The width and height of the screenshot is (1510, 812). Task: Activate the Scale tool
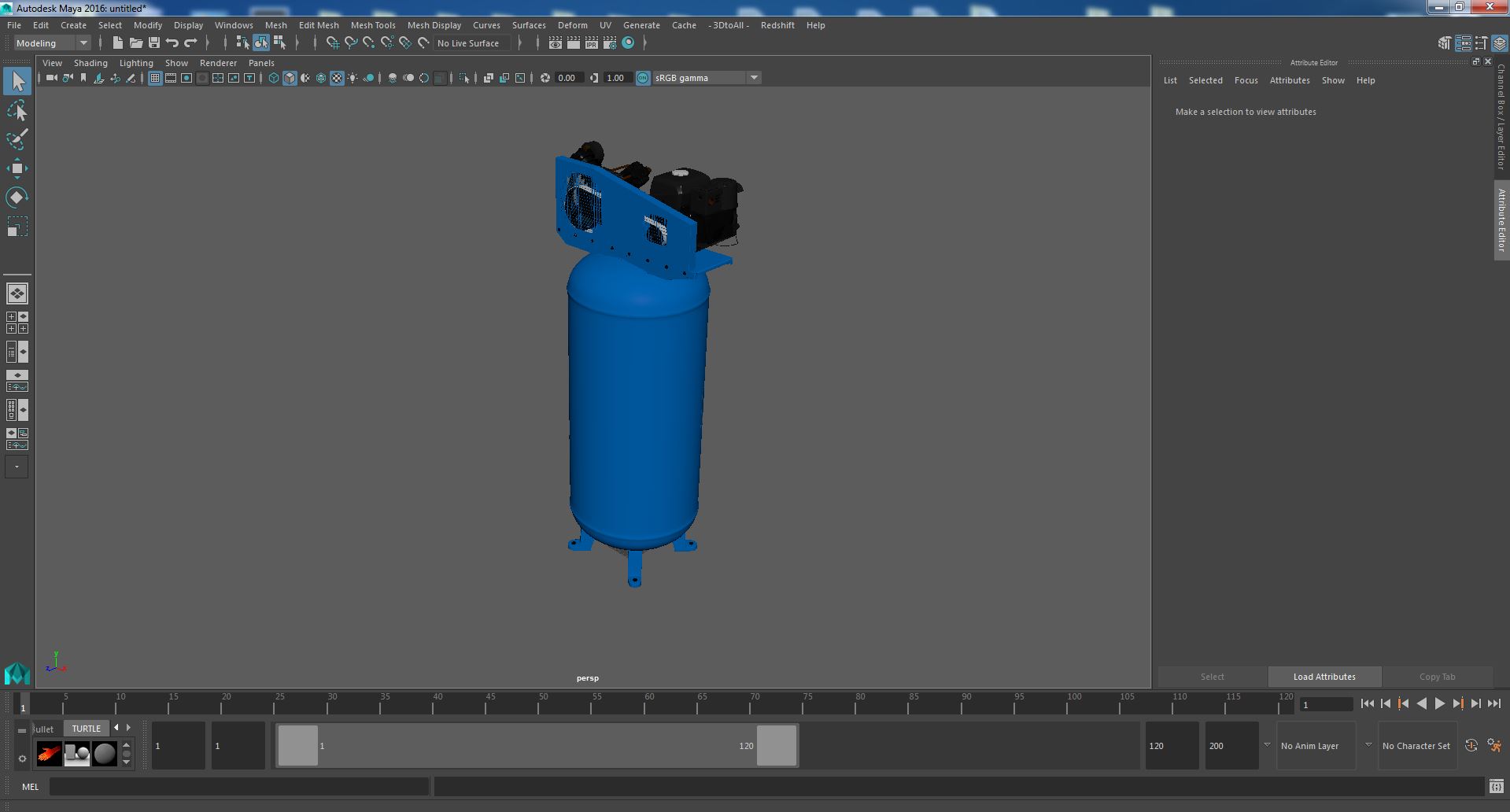[17, 227]
